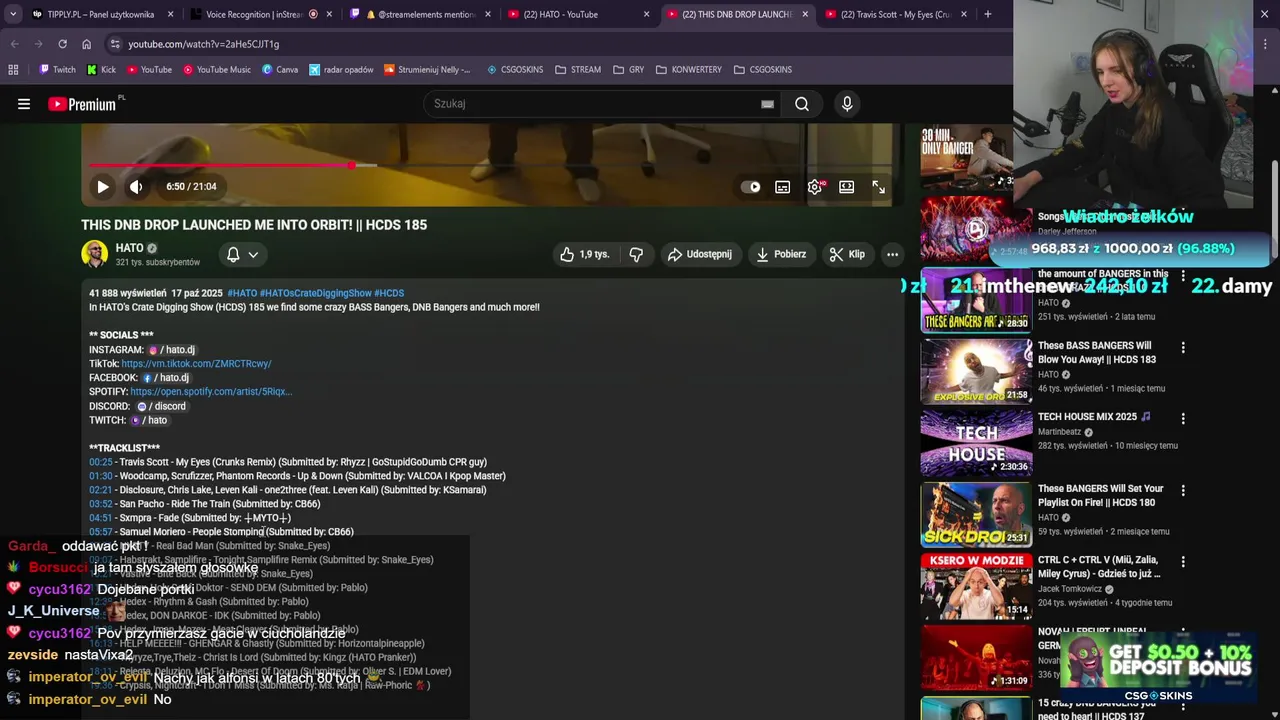Screen dimensions: 1280x720
Task: Open the radar opadów bookmark
Action: (341, 70)
